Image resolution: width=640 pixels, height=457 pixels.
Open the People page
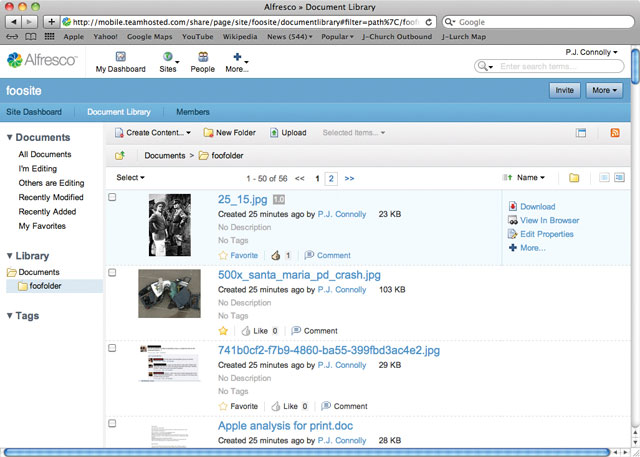click(202, 62)
